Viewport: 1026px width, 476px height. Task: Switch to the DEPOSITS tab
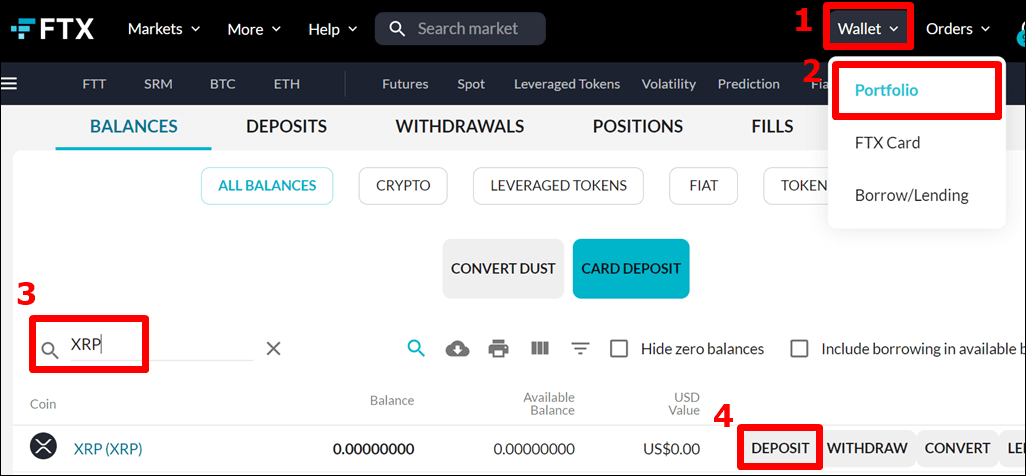pyautogui.click(x=287, y=126)
